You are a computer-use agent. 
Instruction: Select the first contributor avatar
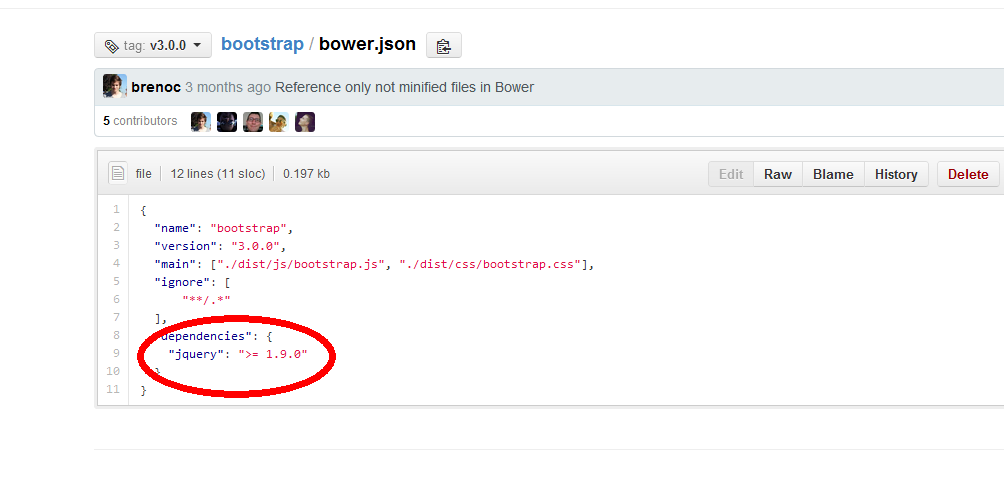pyautogui.click(x=201, y=122)
